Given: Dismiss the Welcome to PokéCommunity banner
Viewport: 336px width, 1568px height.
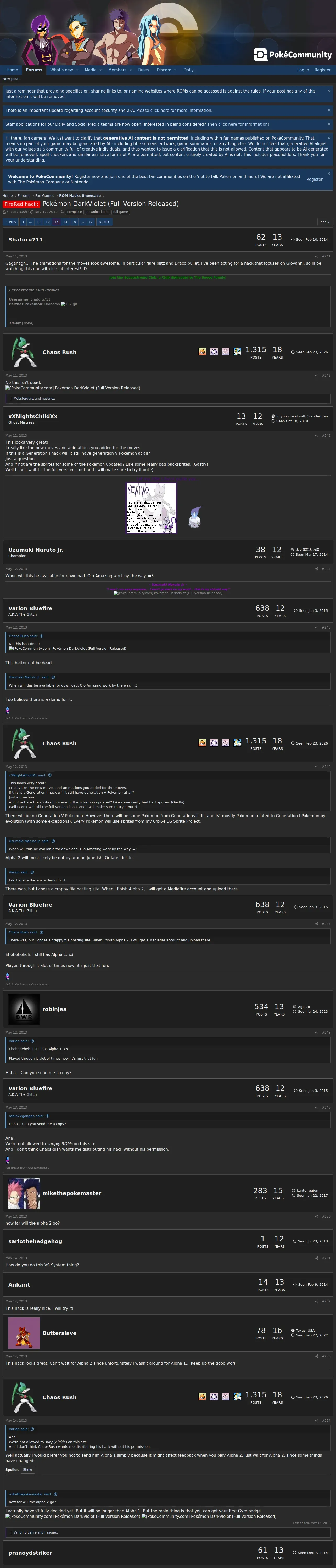Looking at the screenshot, I should tap(329, 174).
